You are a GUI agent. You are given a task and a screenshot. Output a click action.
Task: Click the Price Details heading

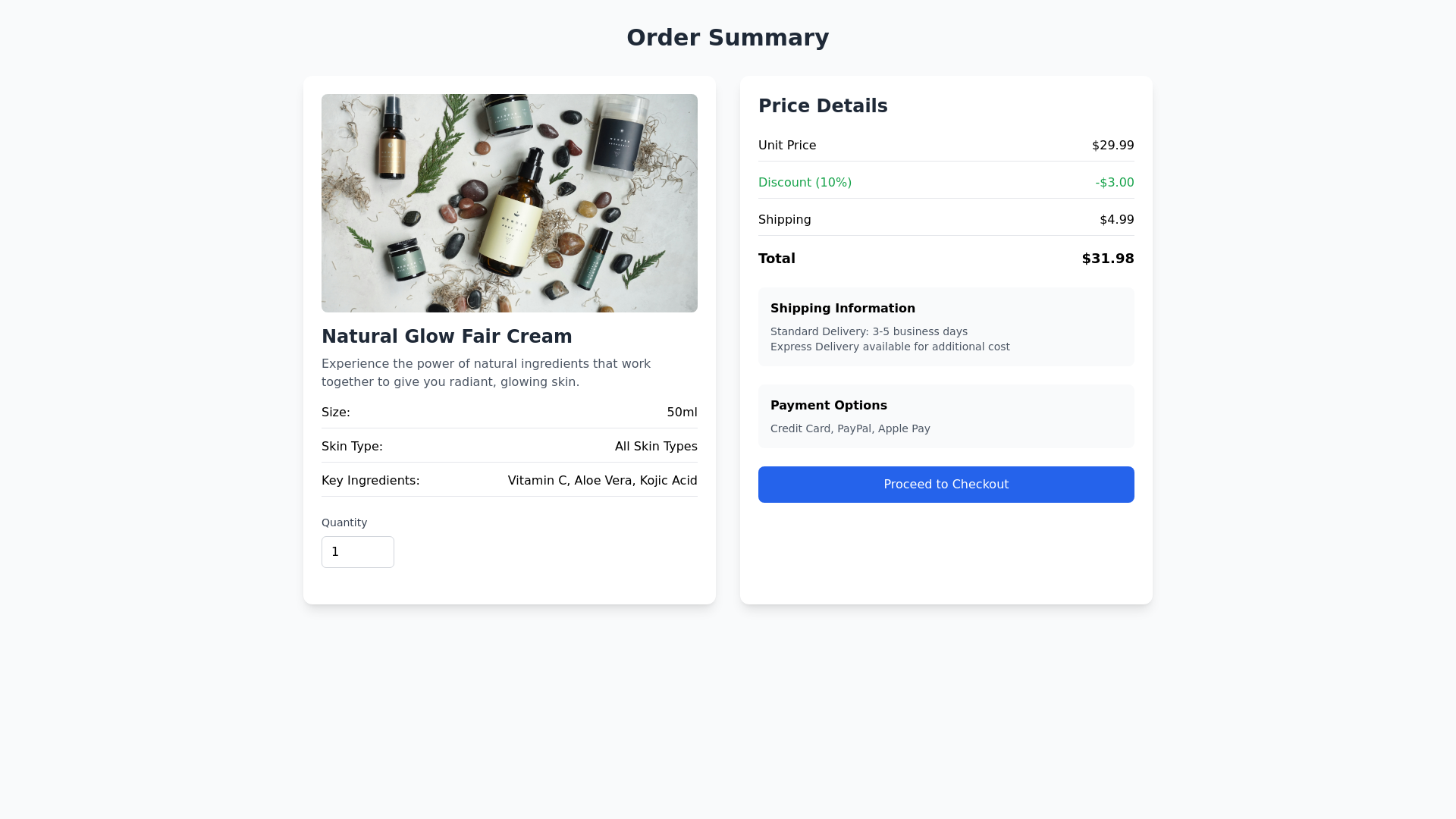[x=823, y=106]
